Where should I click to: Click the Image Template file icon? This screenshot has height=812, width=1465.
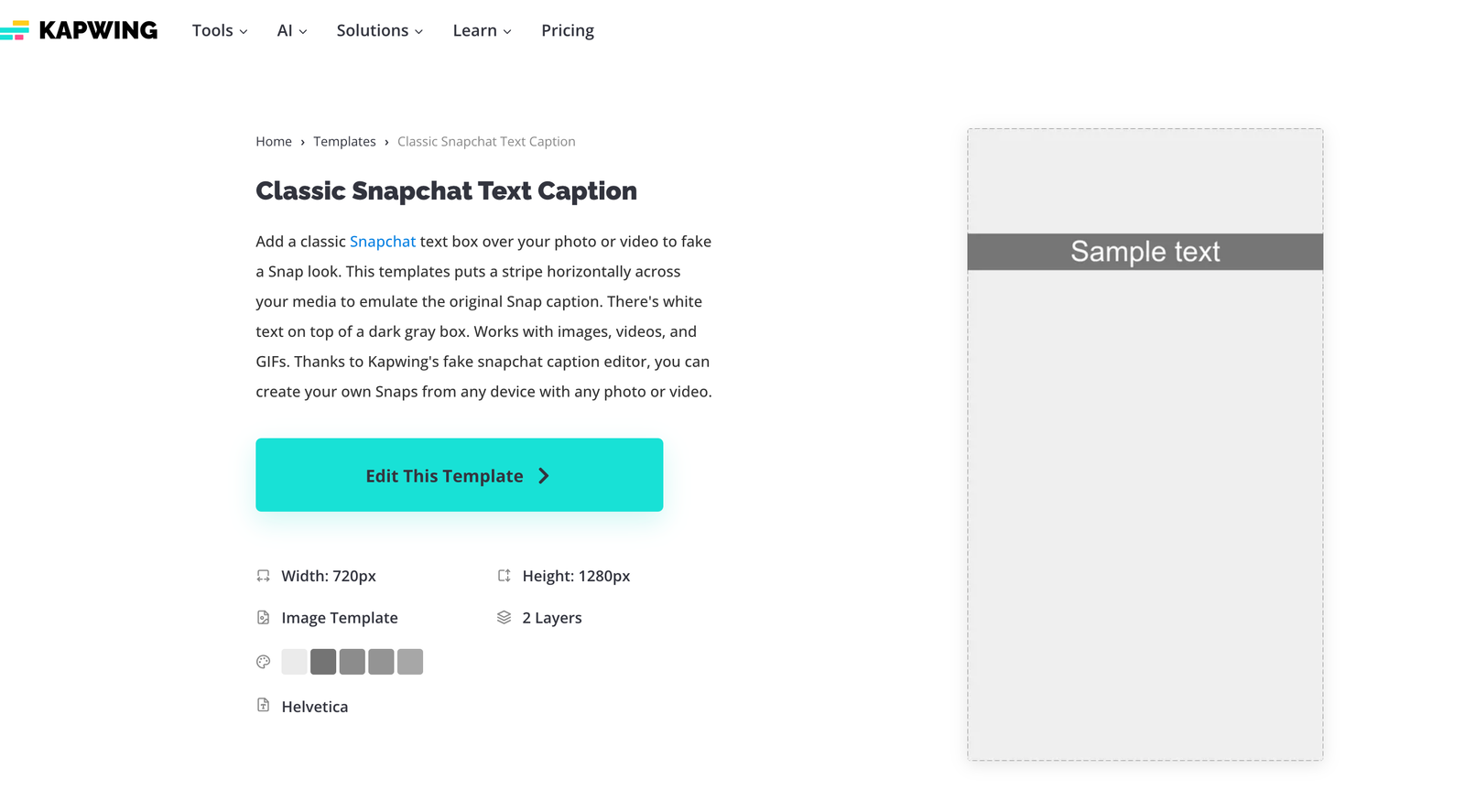pyautogui.click(x=264, y=617)
